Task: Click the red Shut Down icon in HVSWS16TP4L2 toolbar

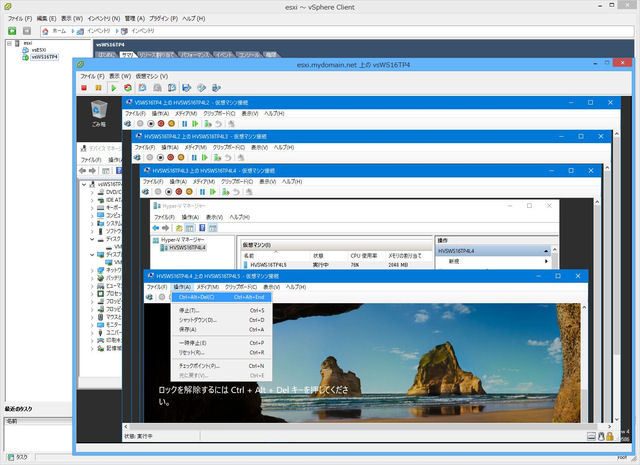Action: click(x=161, y=124)
